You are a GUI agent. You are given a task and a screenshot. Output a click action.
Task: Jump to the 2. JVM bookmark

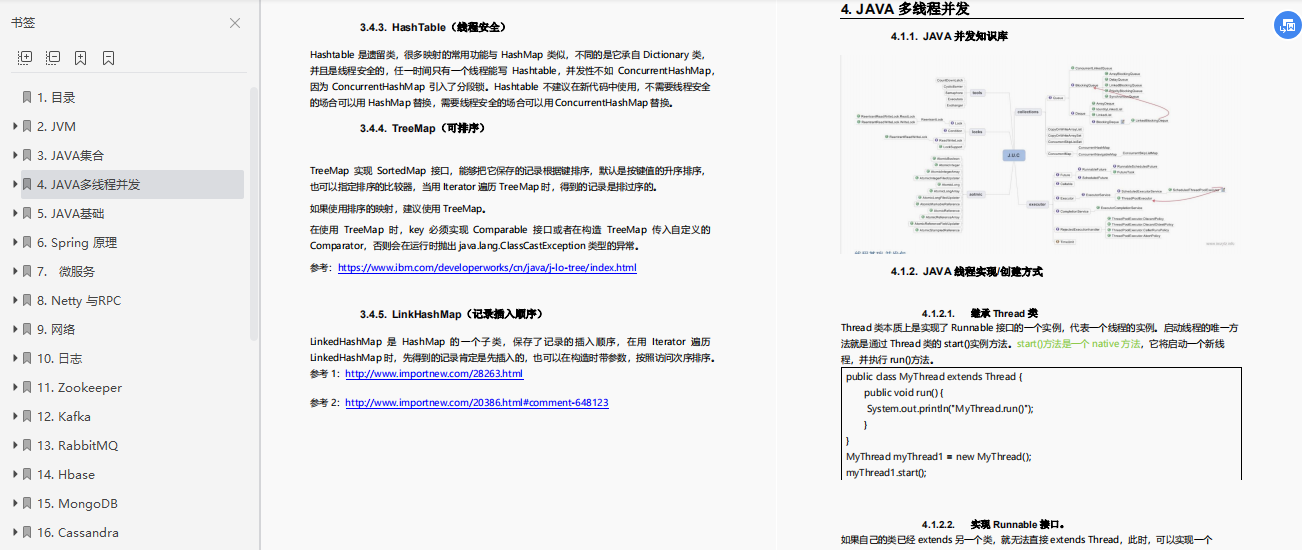coord(56,126)
